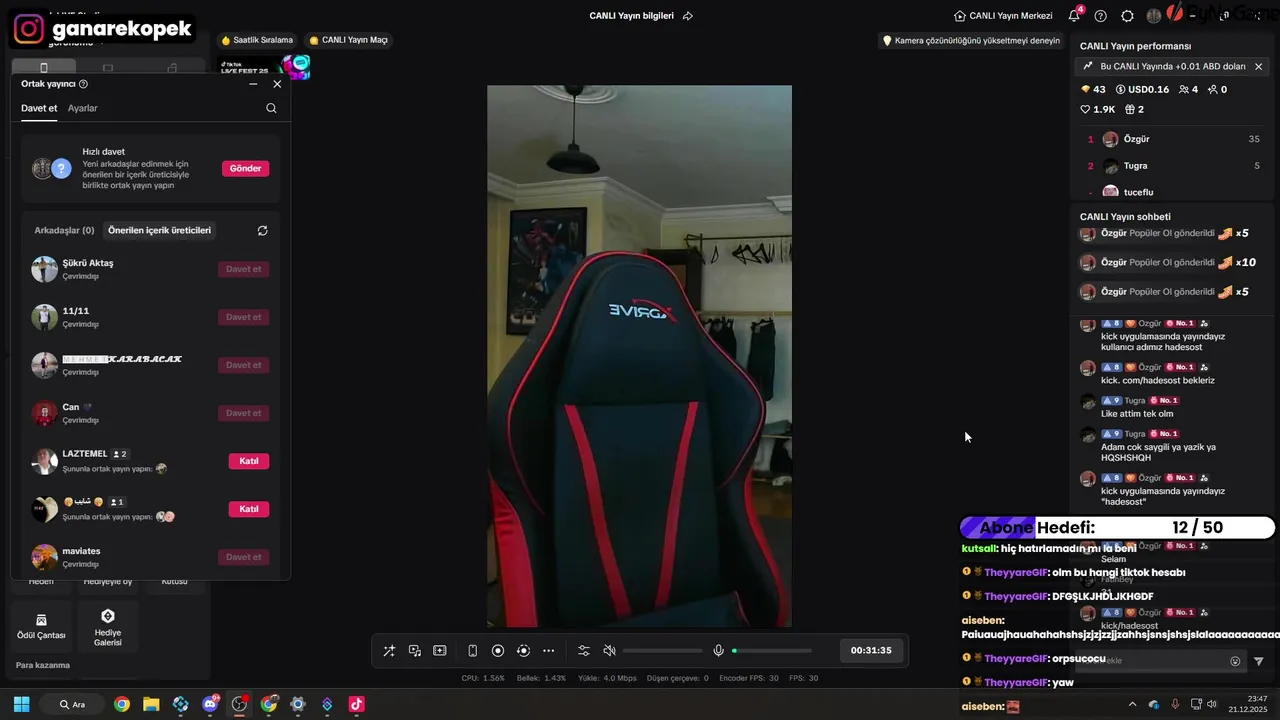Viewport: 1280px width, 720px height.
Task: Click the replay clip capture icon
Action: point(523,650)
